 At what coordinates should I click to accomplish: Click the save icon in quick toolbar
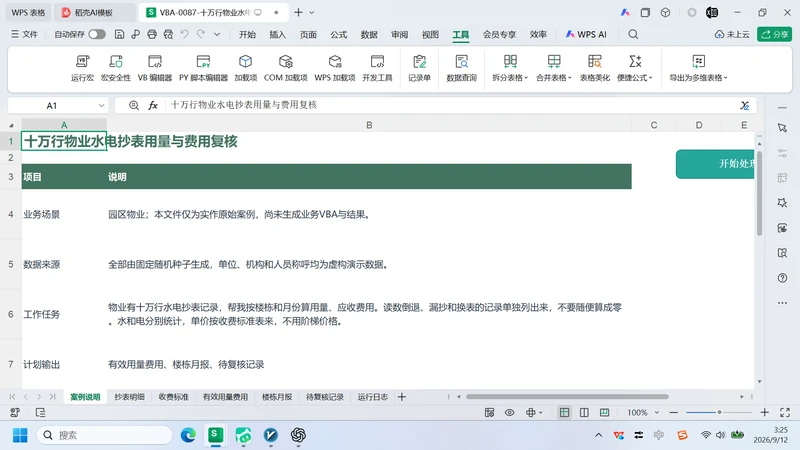pyautogui.click(x=119, y=34)
